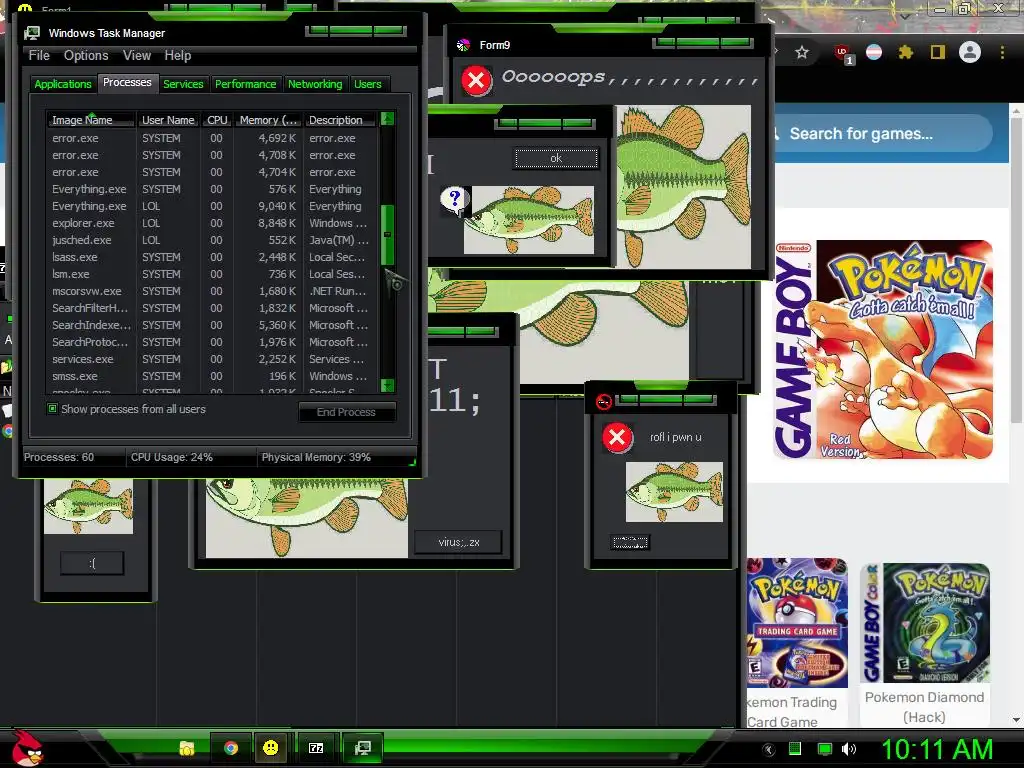Click the Form9 title bar icon

(x=463, y=45)
